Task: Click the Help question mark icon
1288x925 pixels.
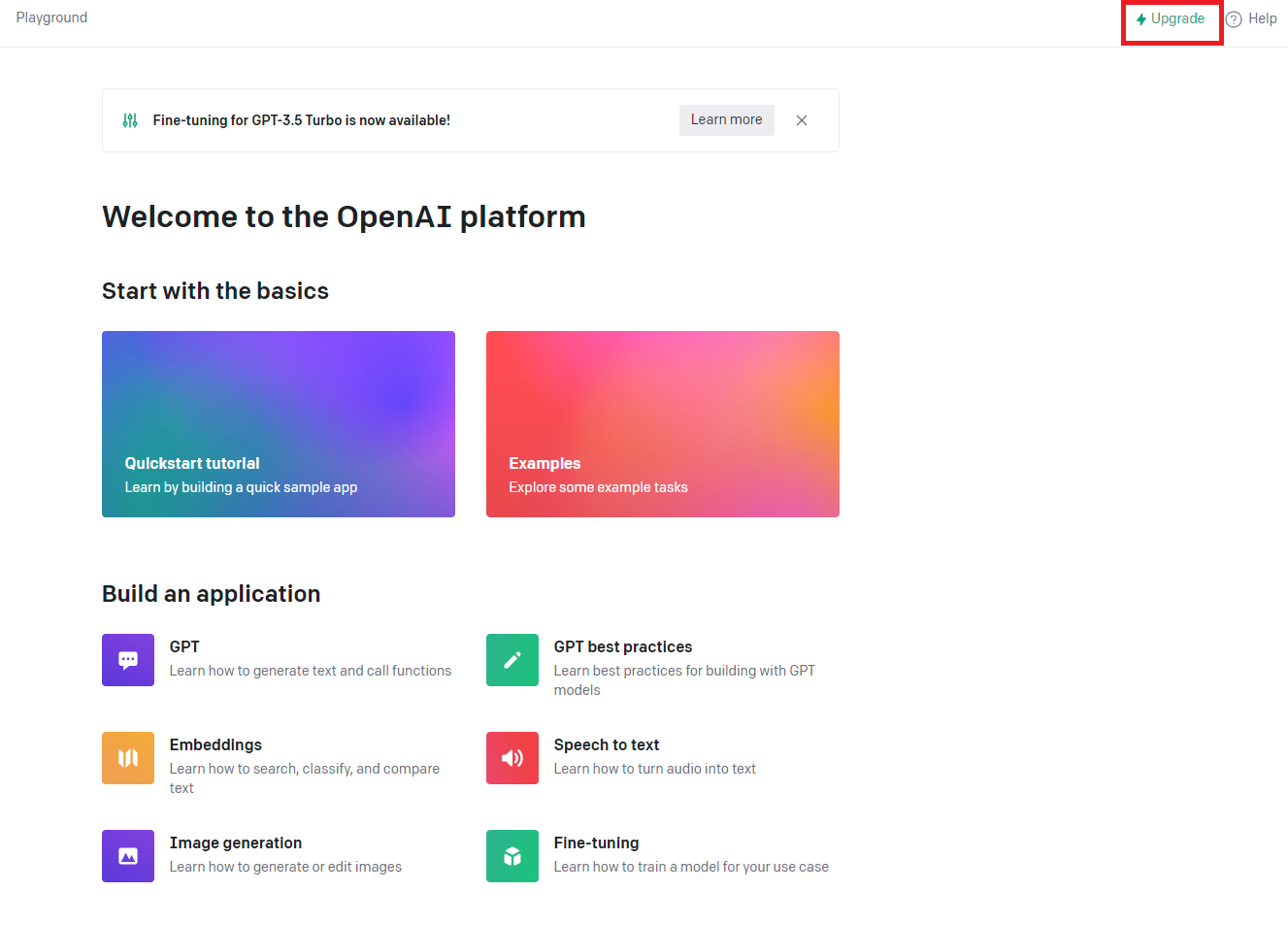Action: [x=1234, y=19]
